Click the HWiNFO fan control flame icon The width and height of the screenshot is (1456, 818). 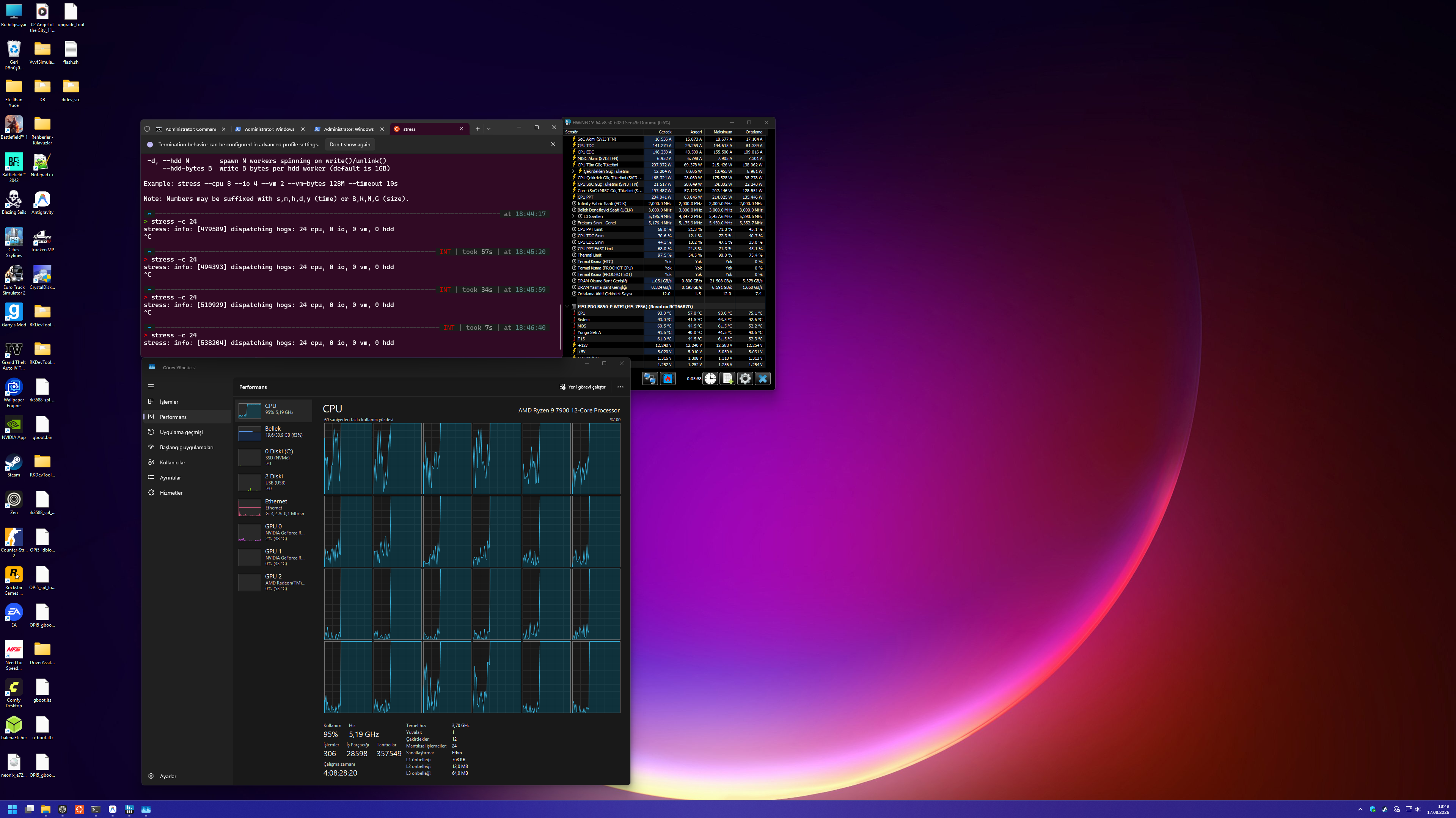tap(668, 379)
